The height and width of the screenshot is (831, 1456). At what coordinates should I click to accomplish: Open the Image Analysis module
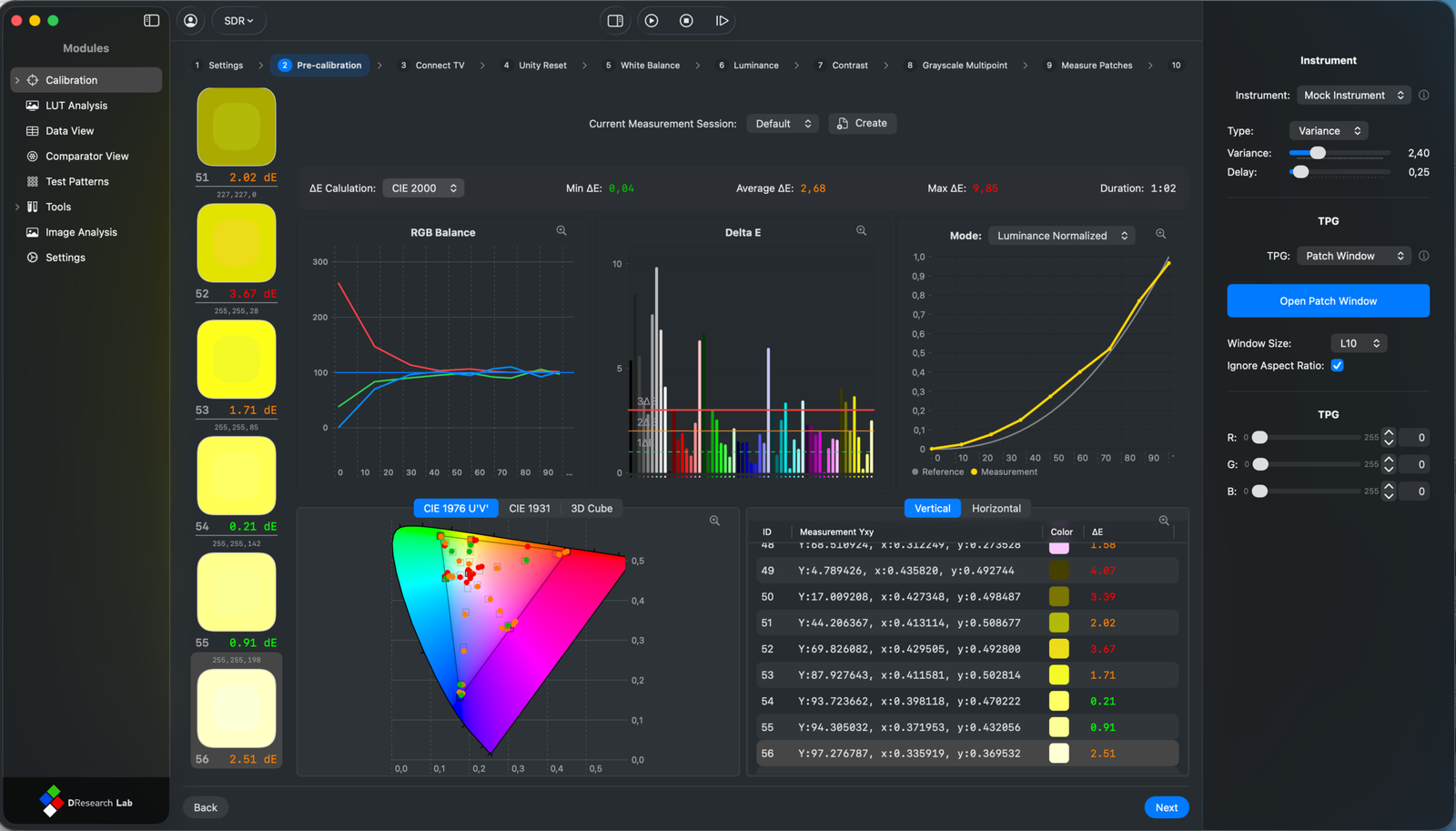81,232
